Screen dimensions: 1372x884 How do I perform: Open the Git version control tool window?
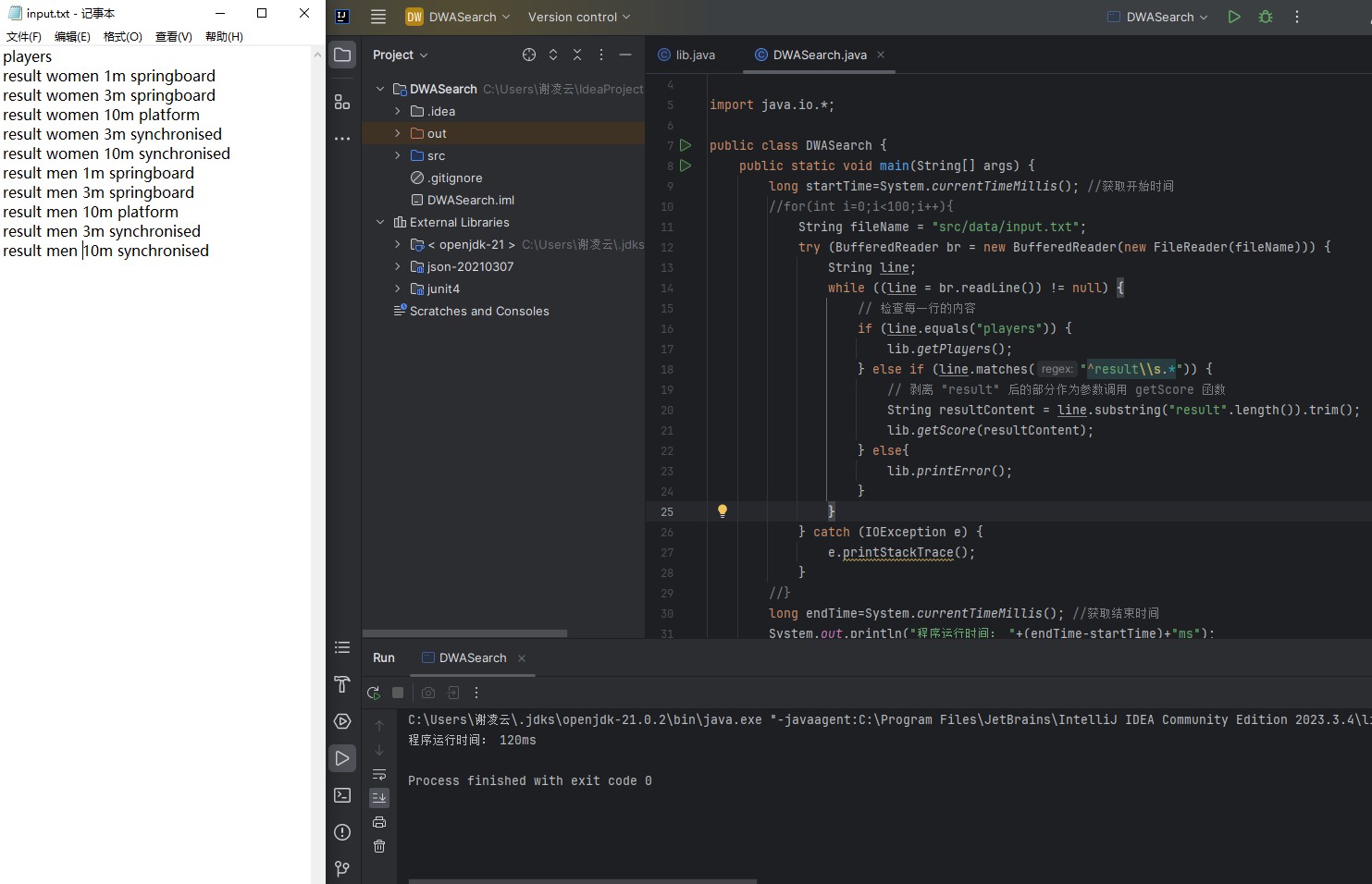(x=342, y=868)
